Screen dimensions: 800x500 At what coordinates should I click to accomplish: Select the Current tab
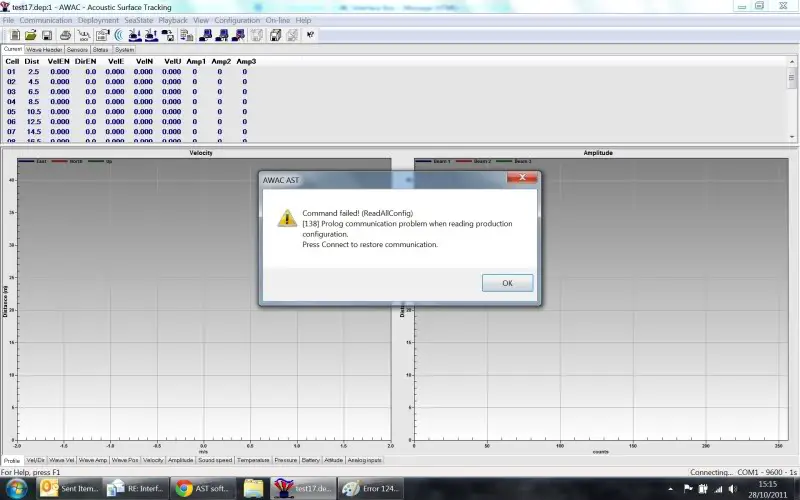[x=13, y=49]
